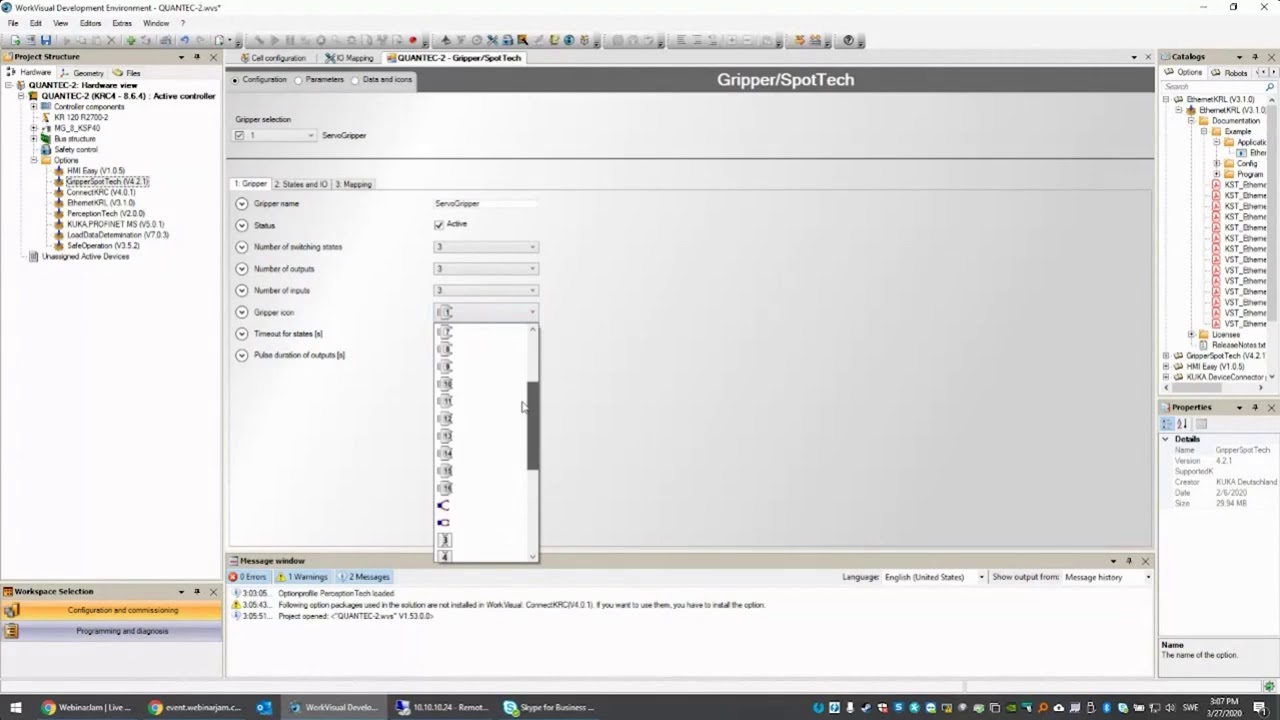
Task: Expand Controller components tree node
Action: 34,107
